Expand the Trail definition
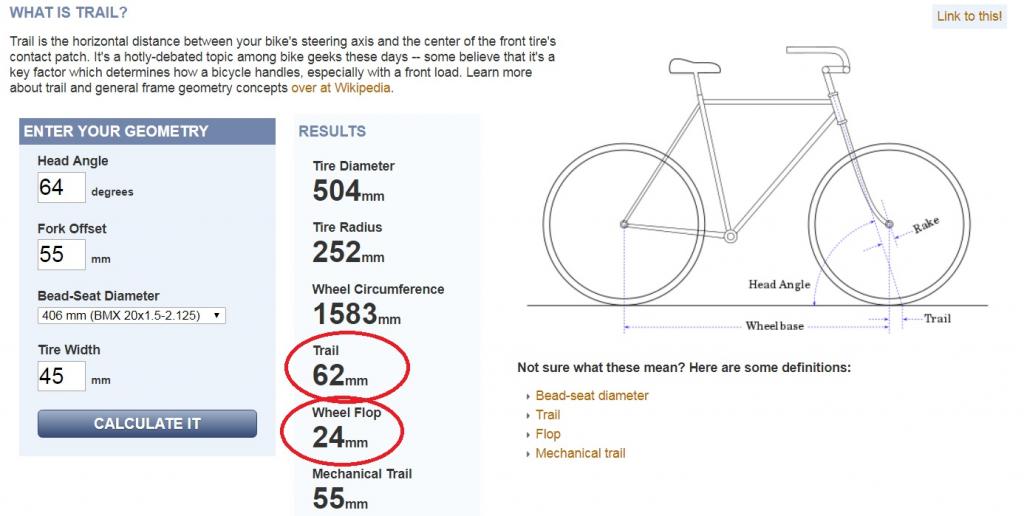Viewport: 1024px width, 516px height. tap(548, 415)
